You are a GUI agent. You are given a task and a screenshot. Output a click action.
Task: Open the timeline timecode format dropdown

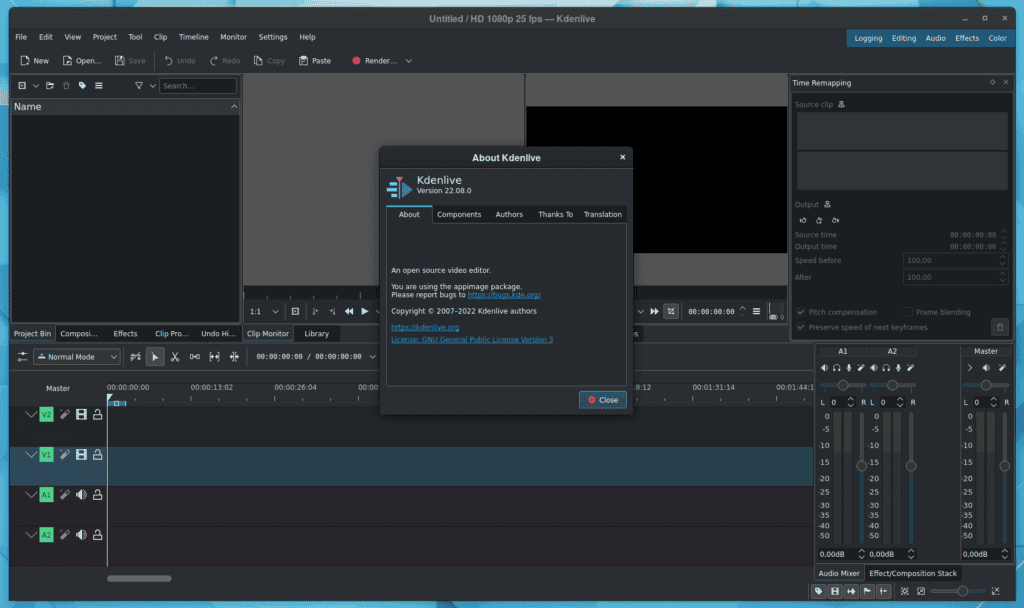point(373,357)
